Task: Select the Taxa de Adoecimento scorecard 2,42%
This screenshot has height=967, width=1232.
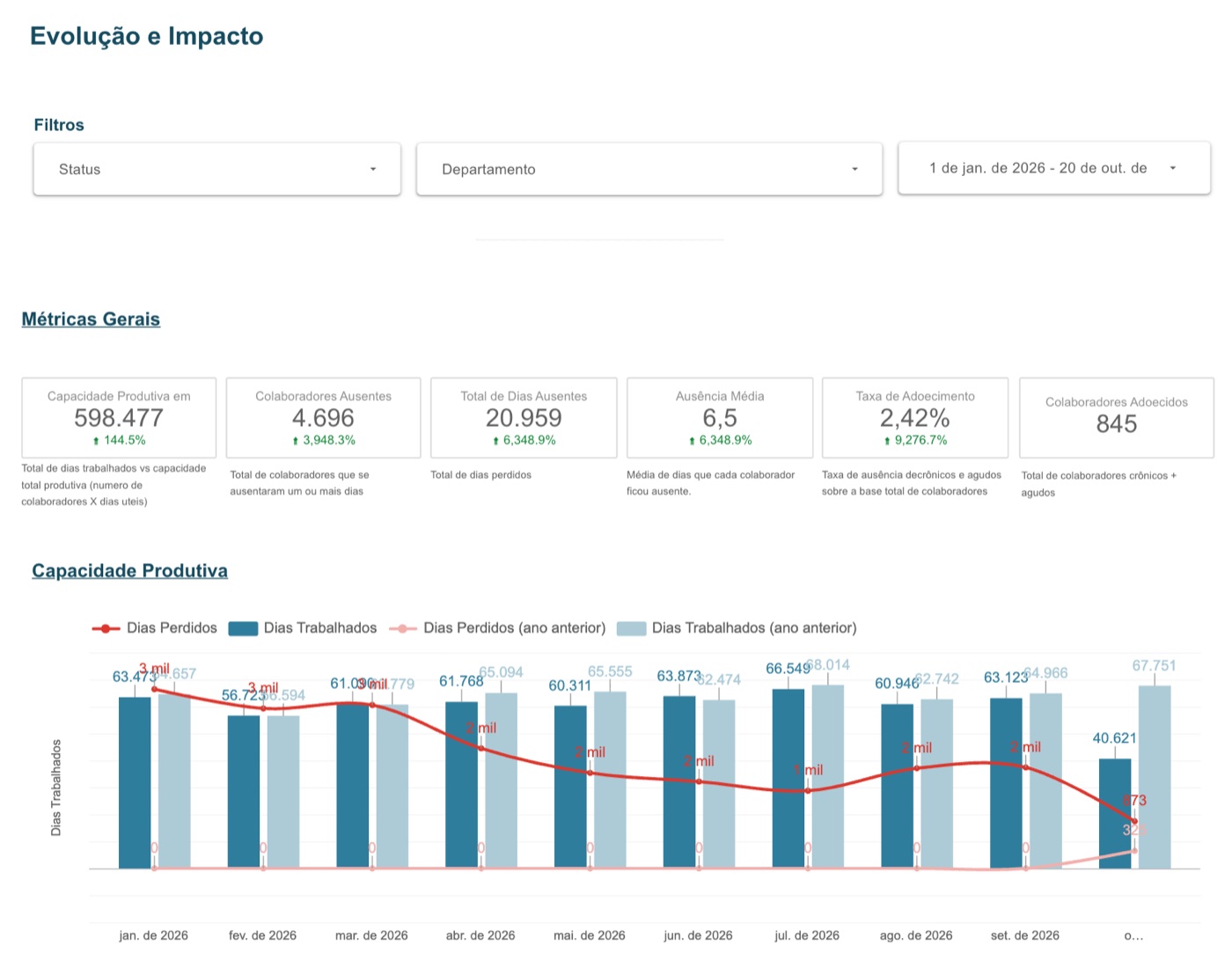Action: tap(915, 418)
